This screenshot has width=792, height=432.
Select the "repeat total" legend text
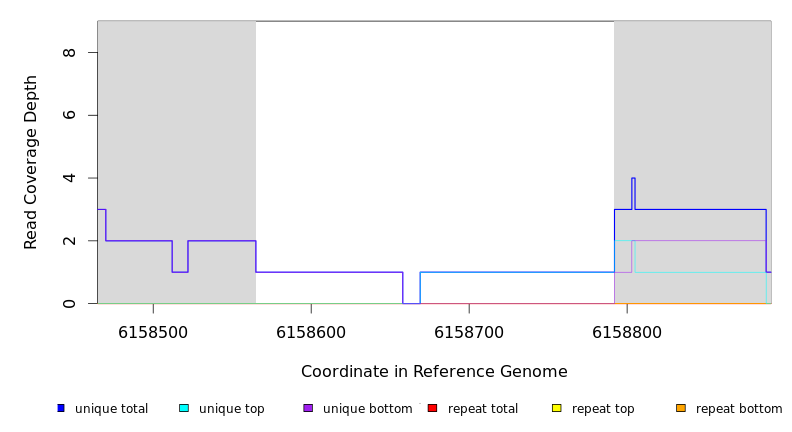(483, 409)
